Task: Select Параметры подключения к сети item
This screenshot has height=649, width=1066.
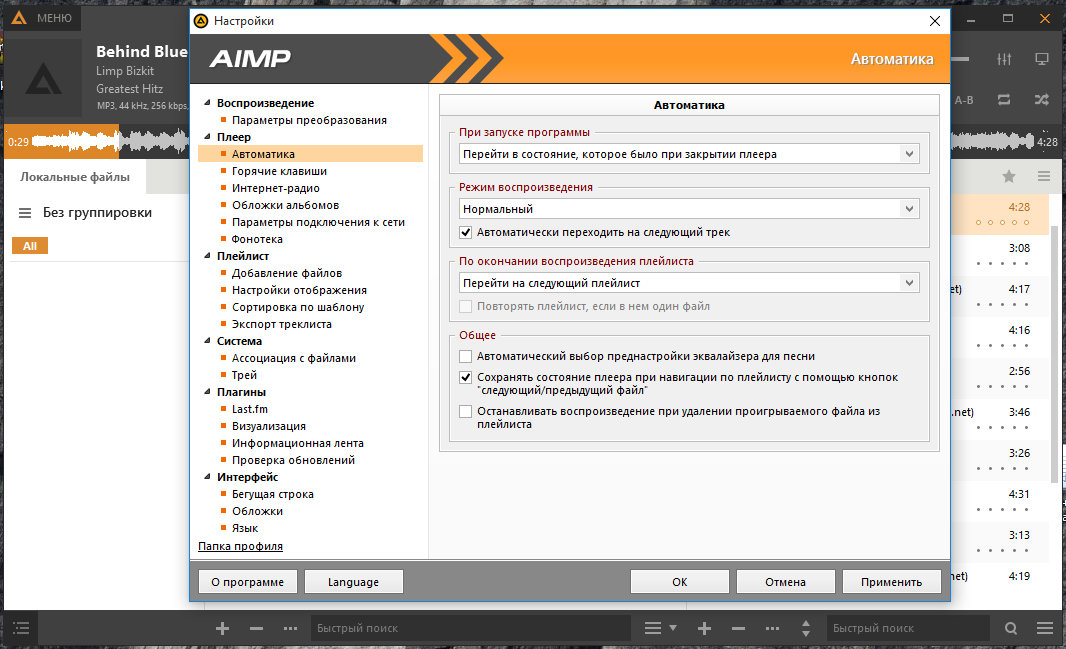Action: (318, 222)
